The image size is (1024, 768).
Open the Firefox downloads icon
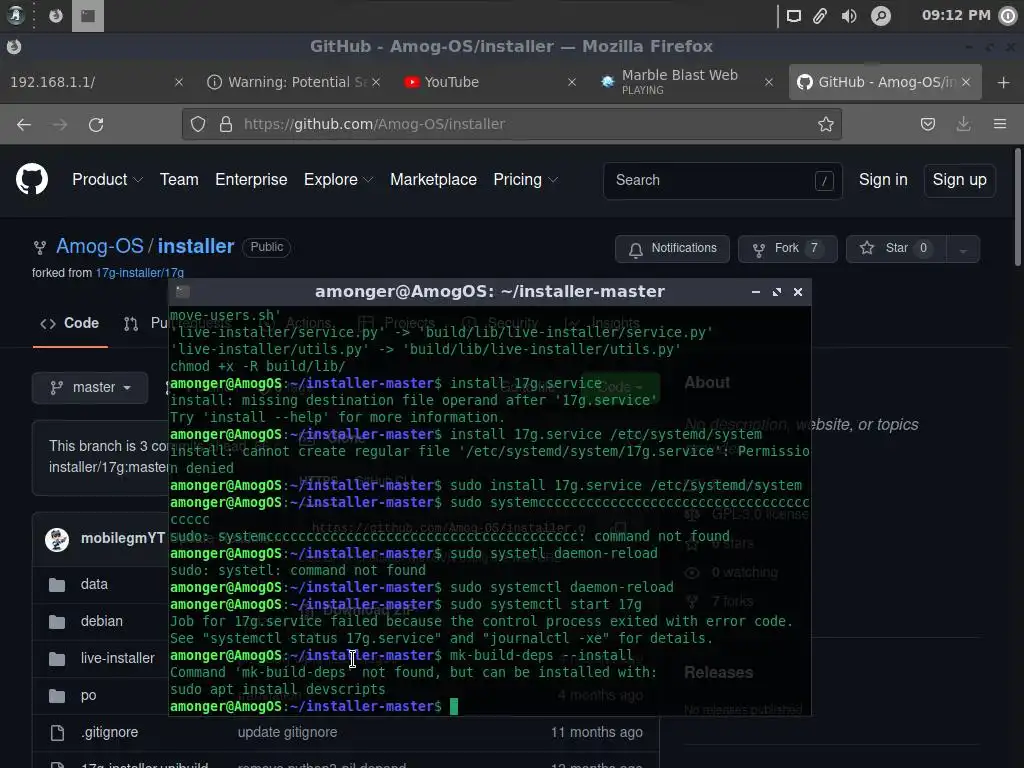963,124
